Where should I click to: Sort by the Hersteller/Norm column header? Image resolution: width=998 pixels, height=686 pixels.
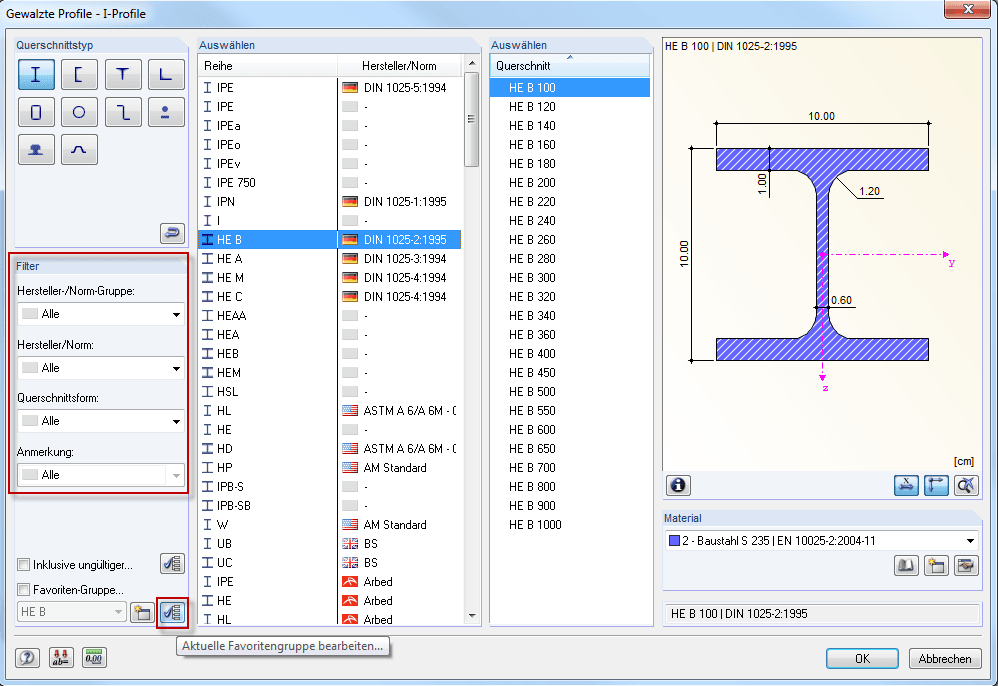tap(399, 66)
